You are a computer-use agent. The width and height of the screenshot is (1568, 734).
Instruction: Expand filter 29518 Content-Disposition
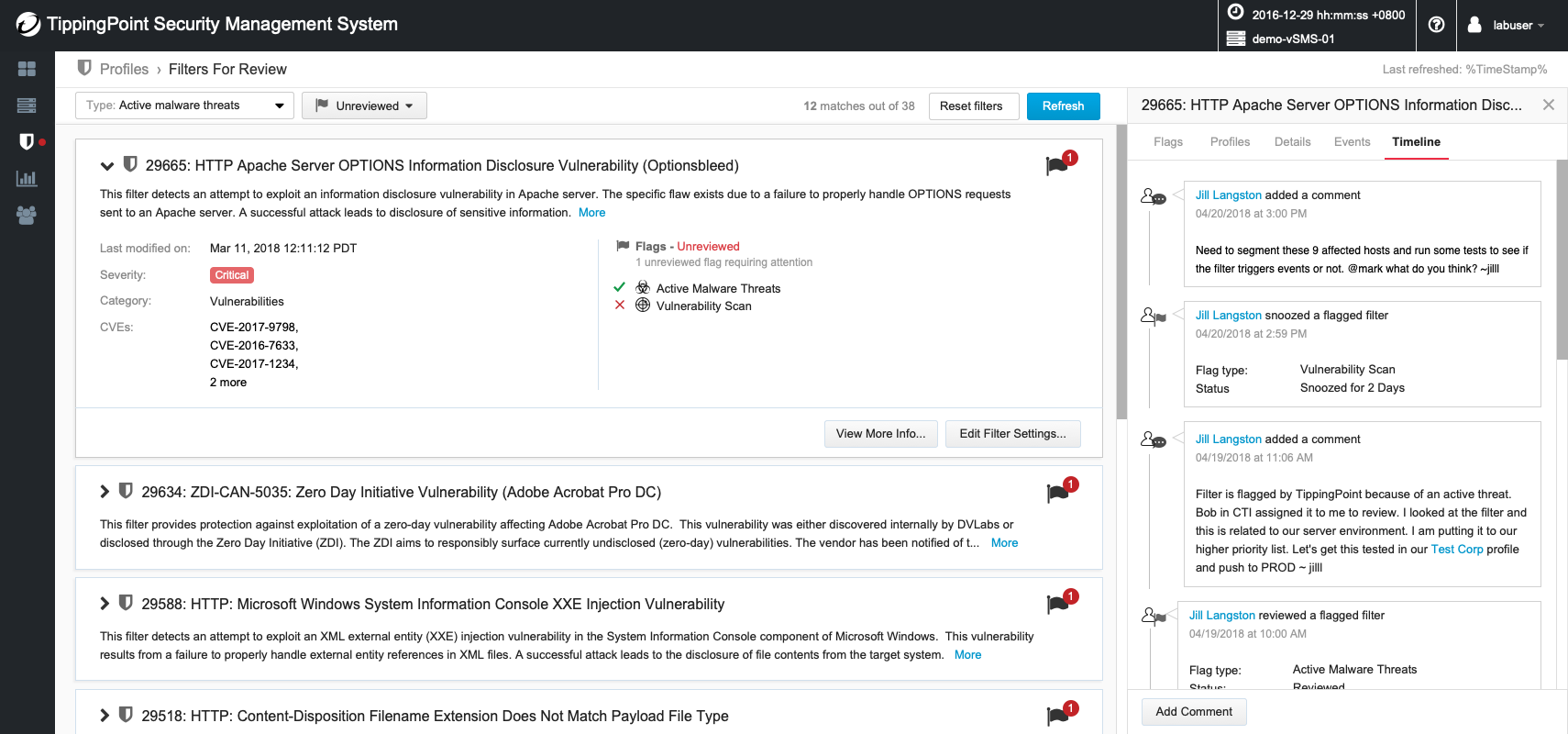tap(105, 716)
